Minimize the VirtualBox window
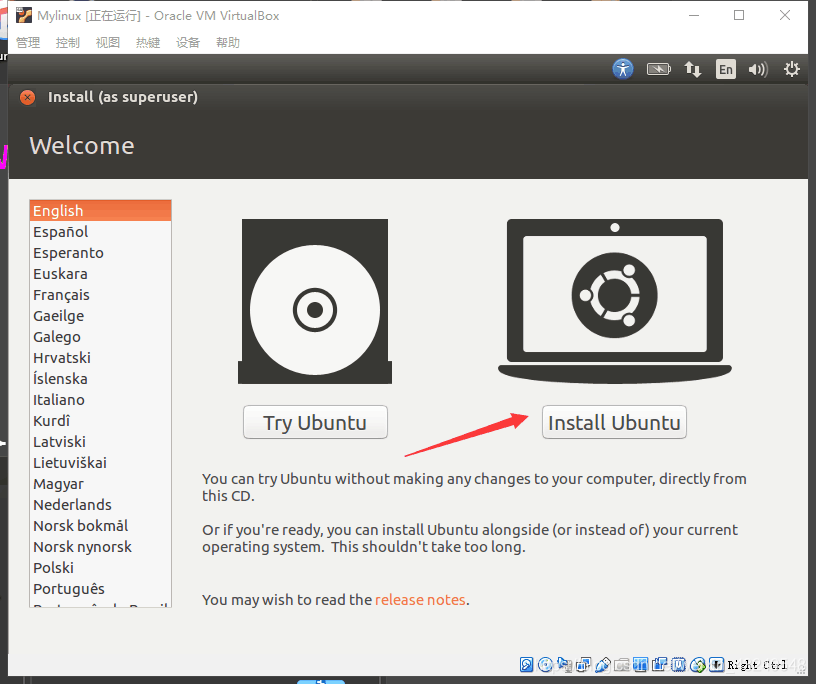The image size is (816, 684). pyautogui.click(x=694, y=15)
